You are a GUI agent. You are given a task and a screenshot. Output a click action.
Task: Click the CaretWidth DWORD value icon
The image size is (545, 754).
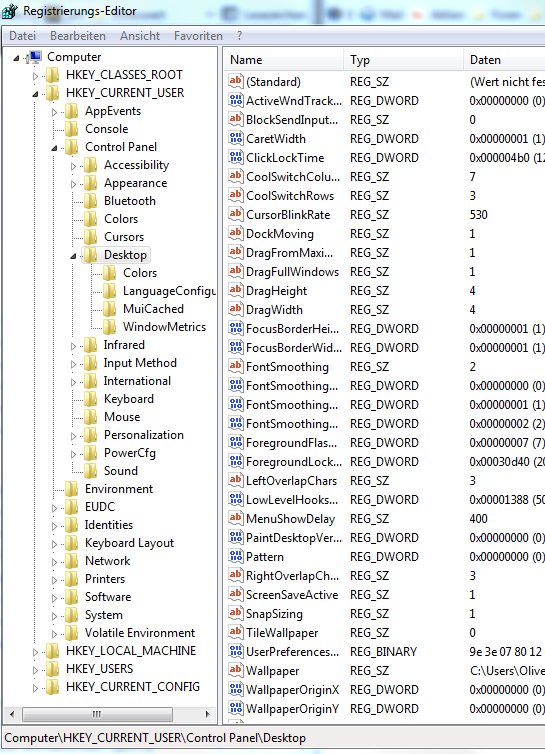[x=235, y=138]
